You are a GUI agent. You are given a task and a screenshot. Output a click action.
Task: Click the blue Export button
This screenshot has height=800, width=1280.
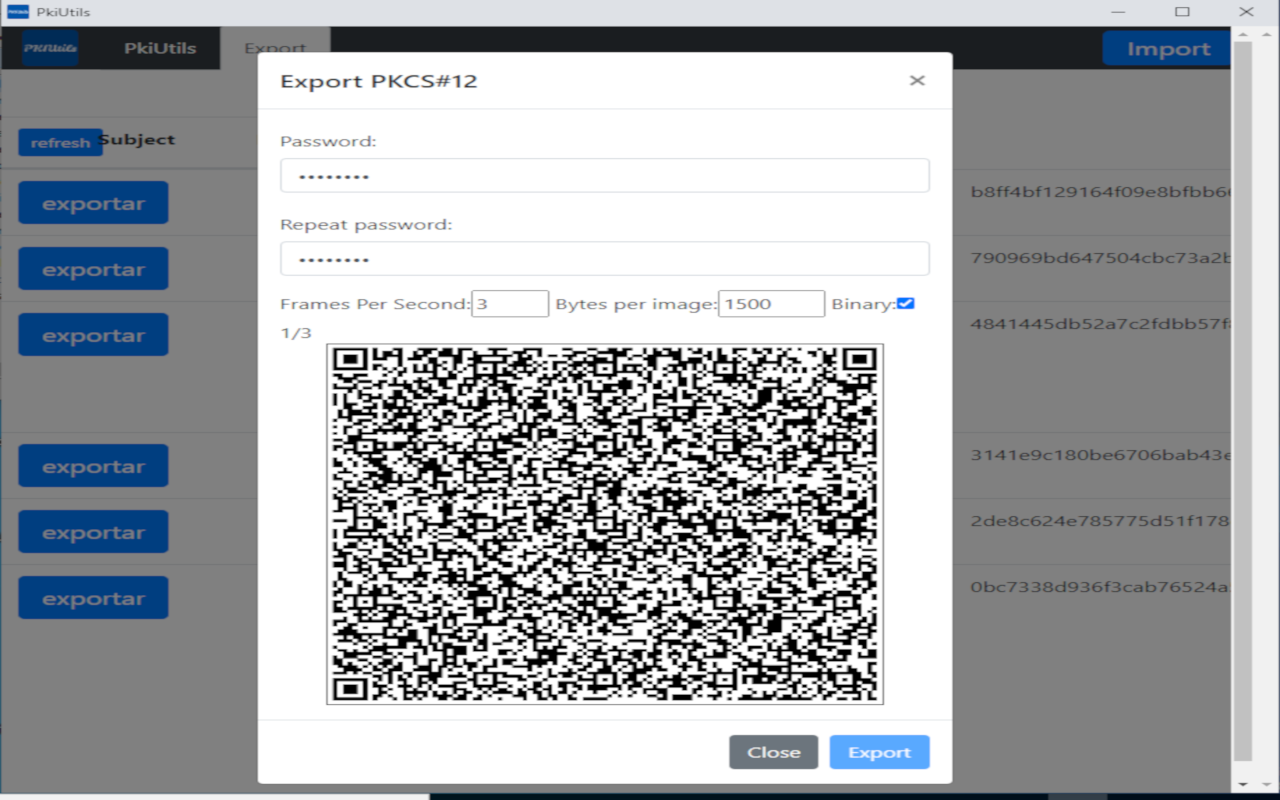(879, 752)
